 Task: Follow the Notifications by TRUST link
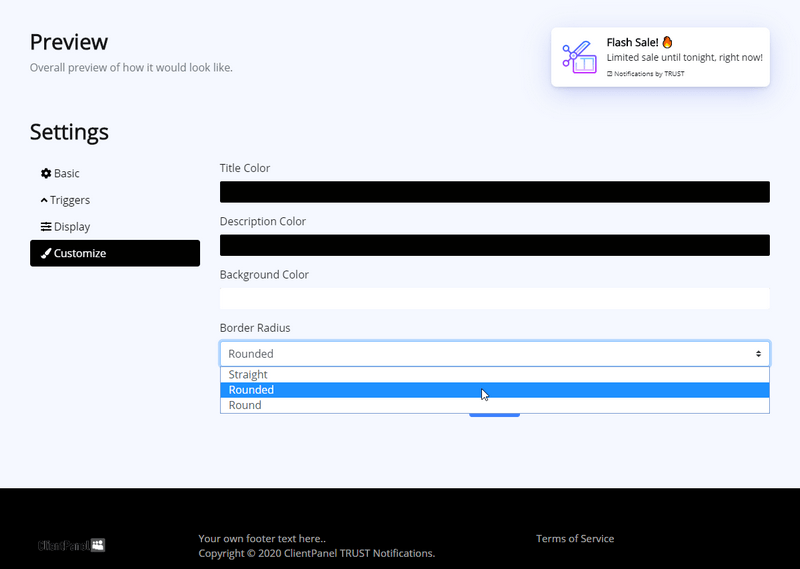pyautogui.click(x=645, y=74)
